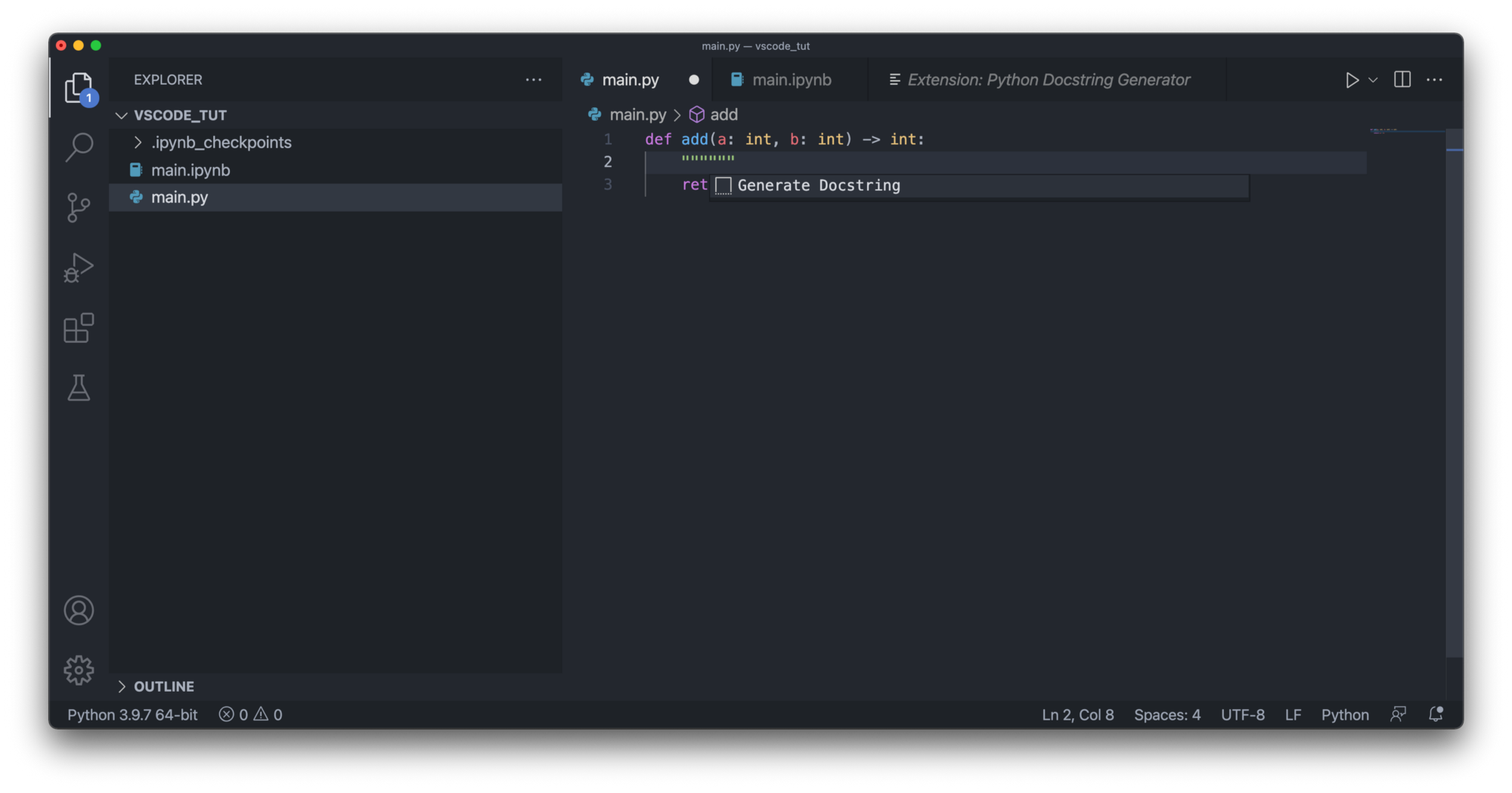Open Manage settings gear
The height and width of the screenshot is (793, 1512).
[79, 670]
